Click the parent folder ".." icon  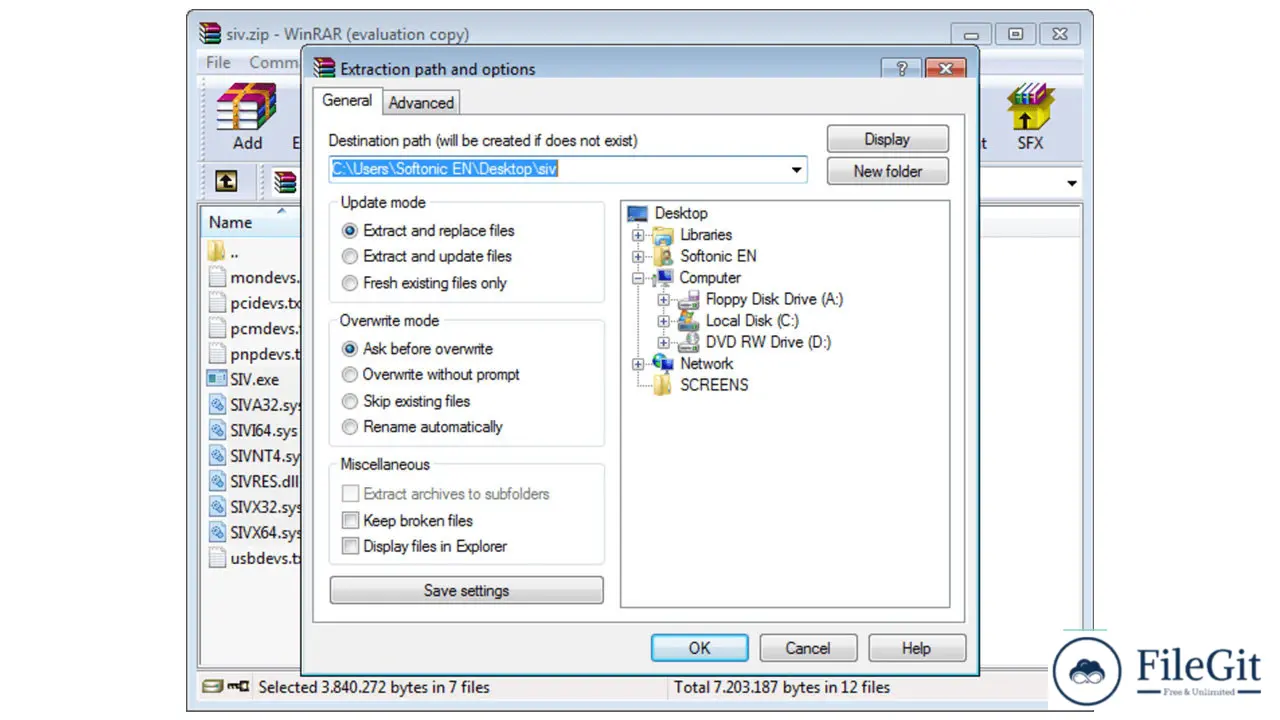[x=216, y=251]
